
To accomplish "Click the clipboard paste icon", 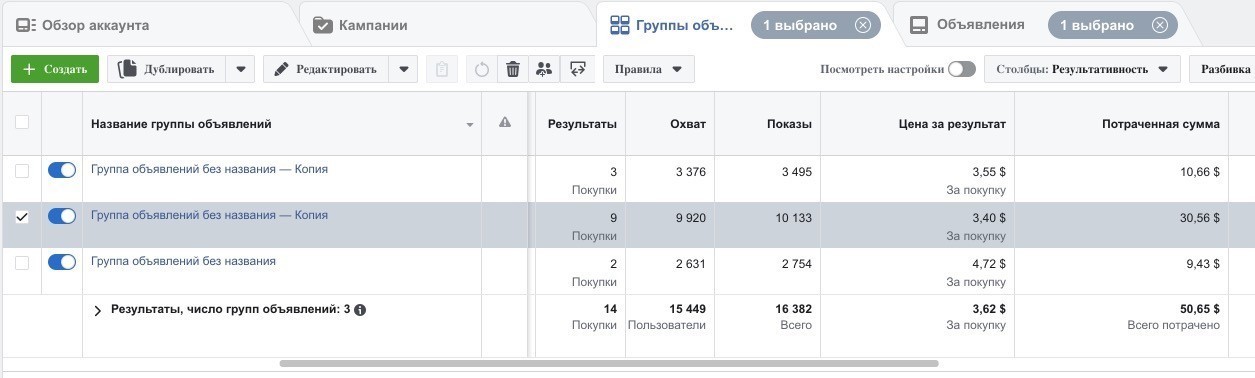I will [x=442, y=69].
